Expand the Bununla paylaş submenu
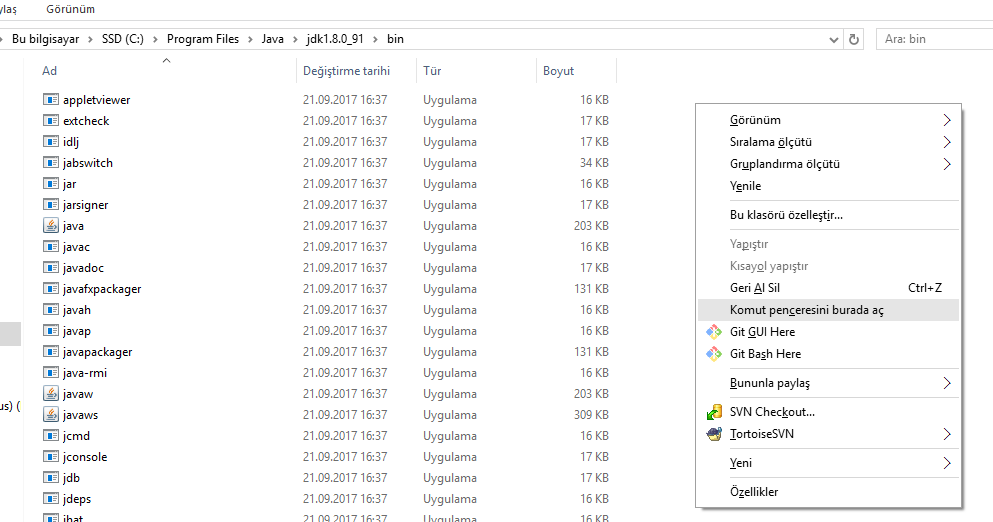Image resolution: width=993 pixels, height=522 pixels. pyautogui.click(x=946, y=383)
